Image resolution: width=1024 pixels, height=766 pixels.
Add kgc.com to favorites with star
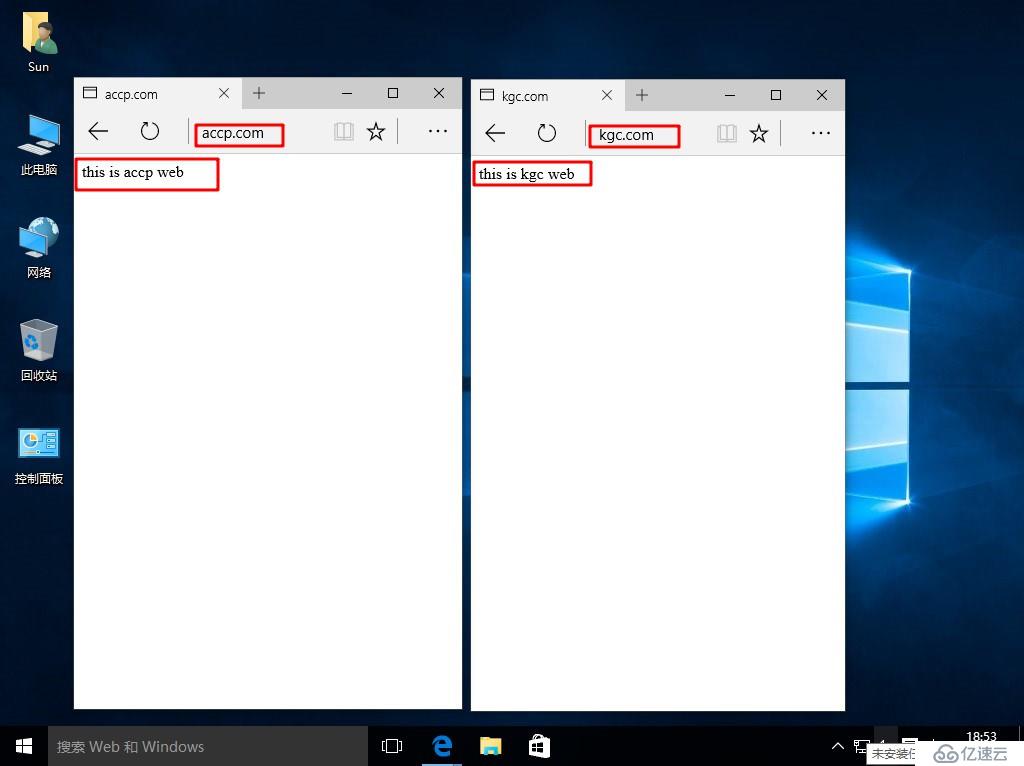pos(758,134)
